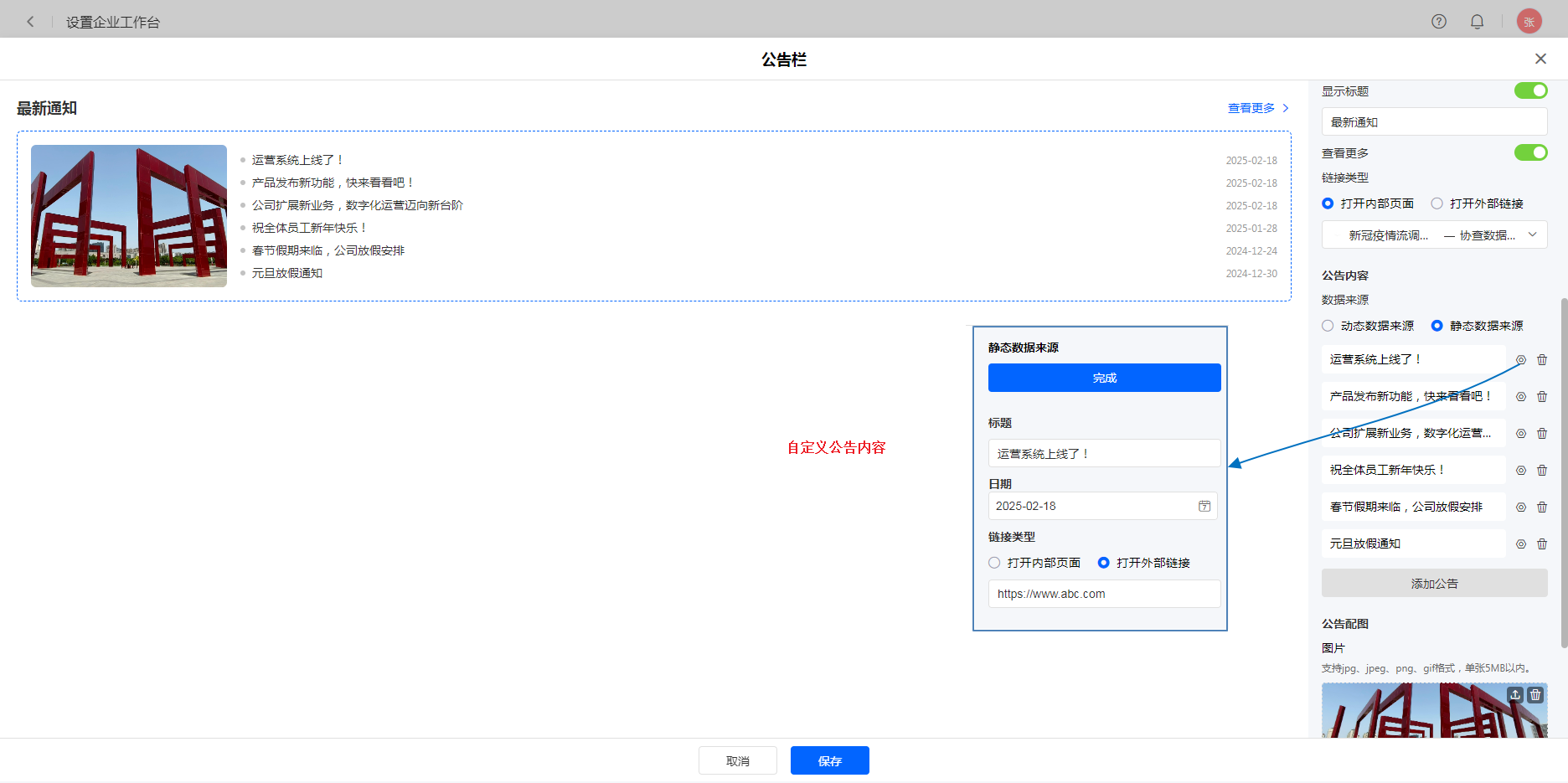Viewport: 1568px width, 783px height.
Task: Choose '打开内部页面' in static data popup
Action: 994,563
